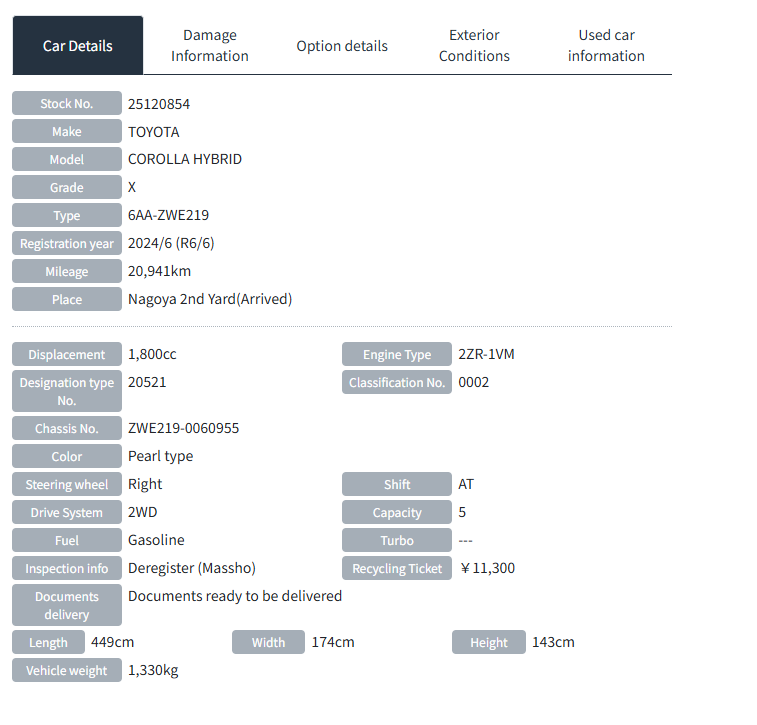This screenshot has height=725, width=757.
Task: Open the Damage Information tab
Action: coord(210,46)
